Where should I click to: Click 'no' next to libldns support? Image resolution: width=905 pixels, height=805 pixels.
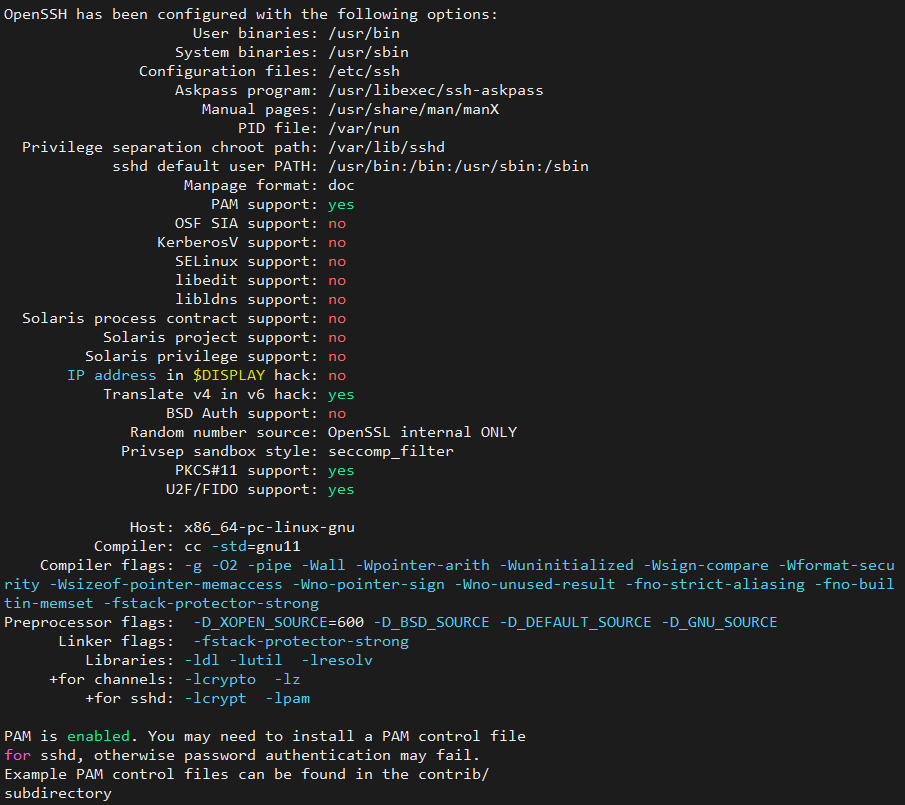pos(337,299)
